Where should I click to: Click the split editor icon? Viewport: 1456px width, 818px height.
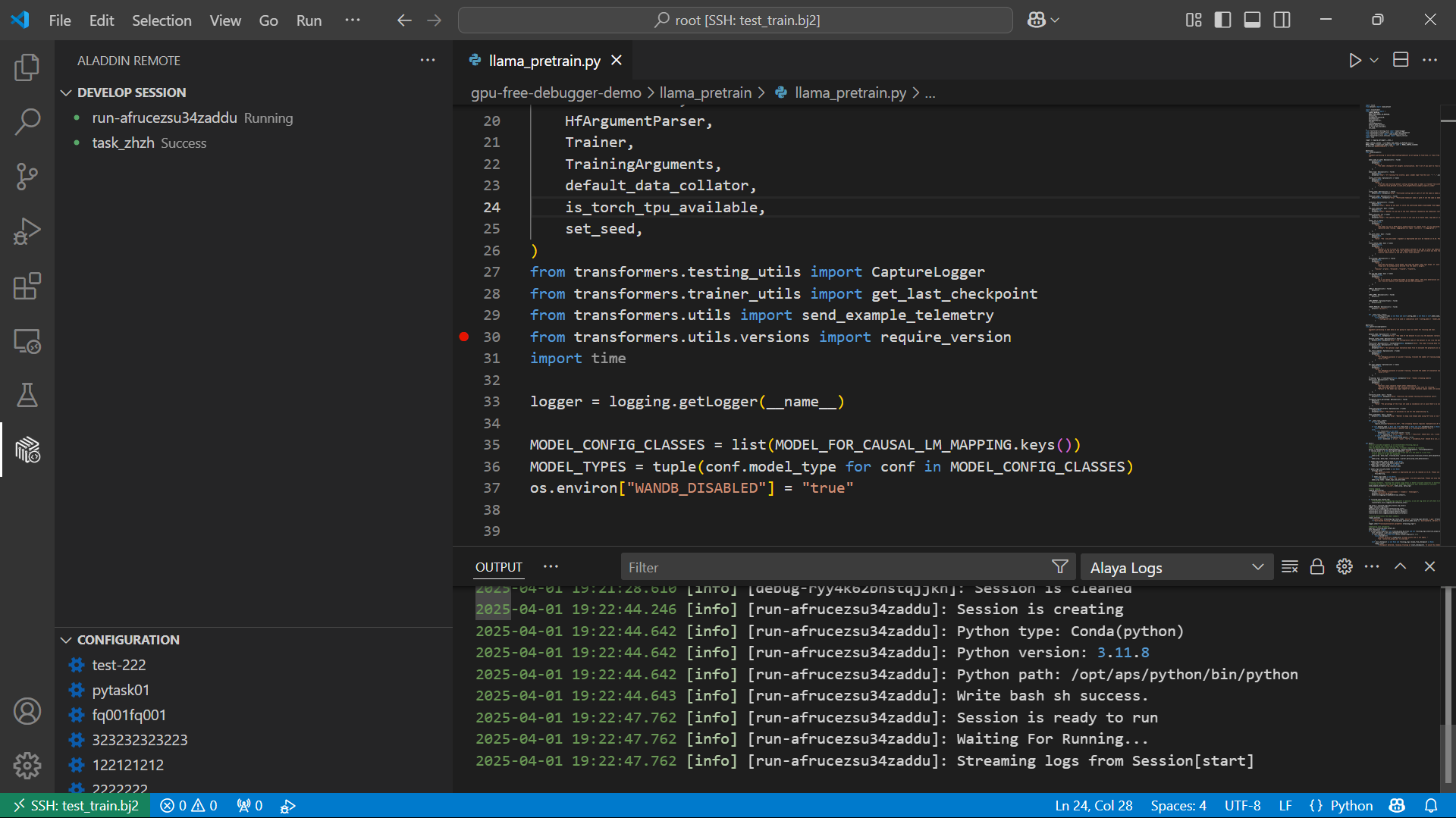tap(1401, 61)
